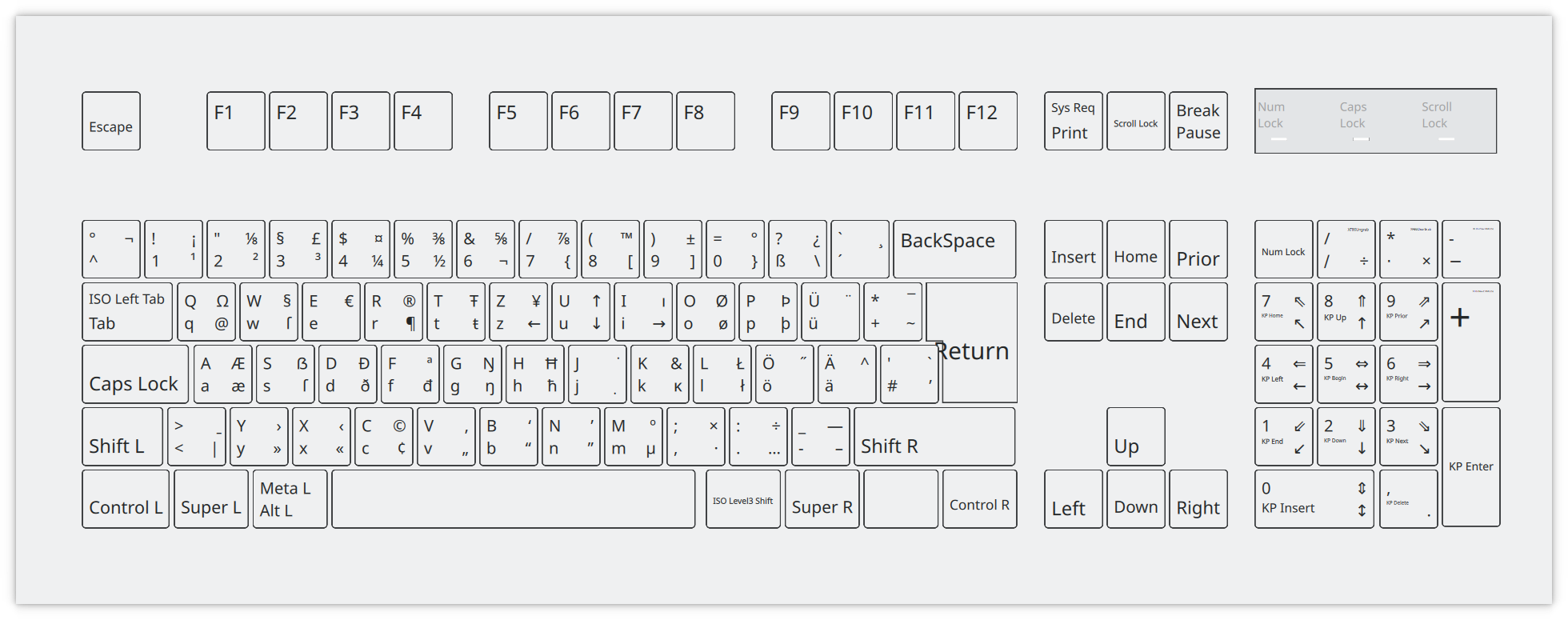The height and width of the screenshot is (620, 1568).
Task: Hit the Break Pause key
Action: [x=1198, y=122]
